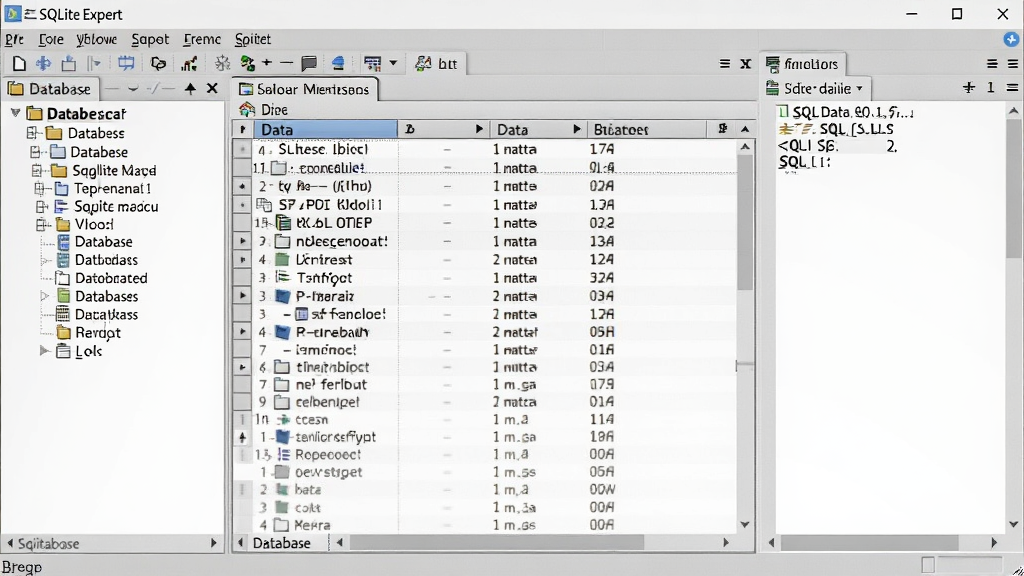Select the 'ndeecenooat!' grid row

coord(485,242)
